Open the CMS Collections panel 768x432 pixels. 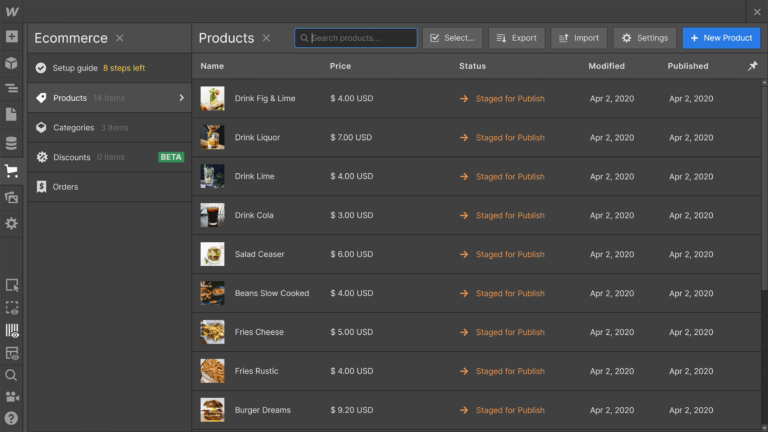coord(12,143)
